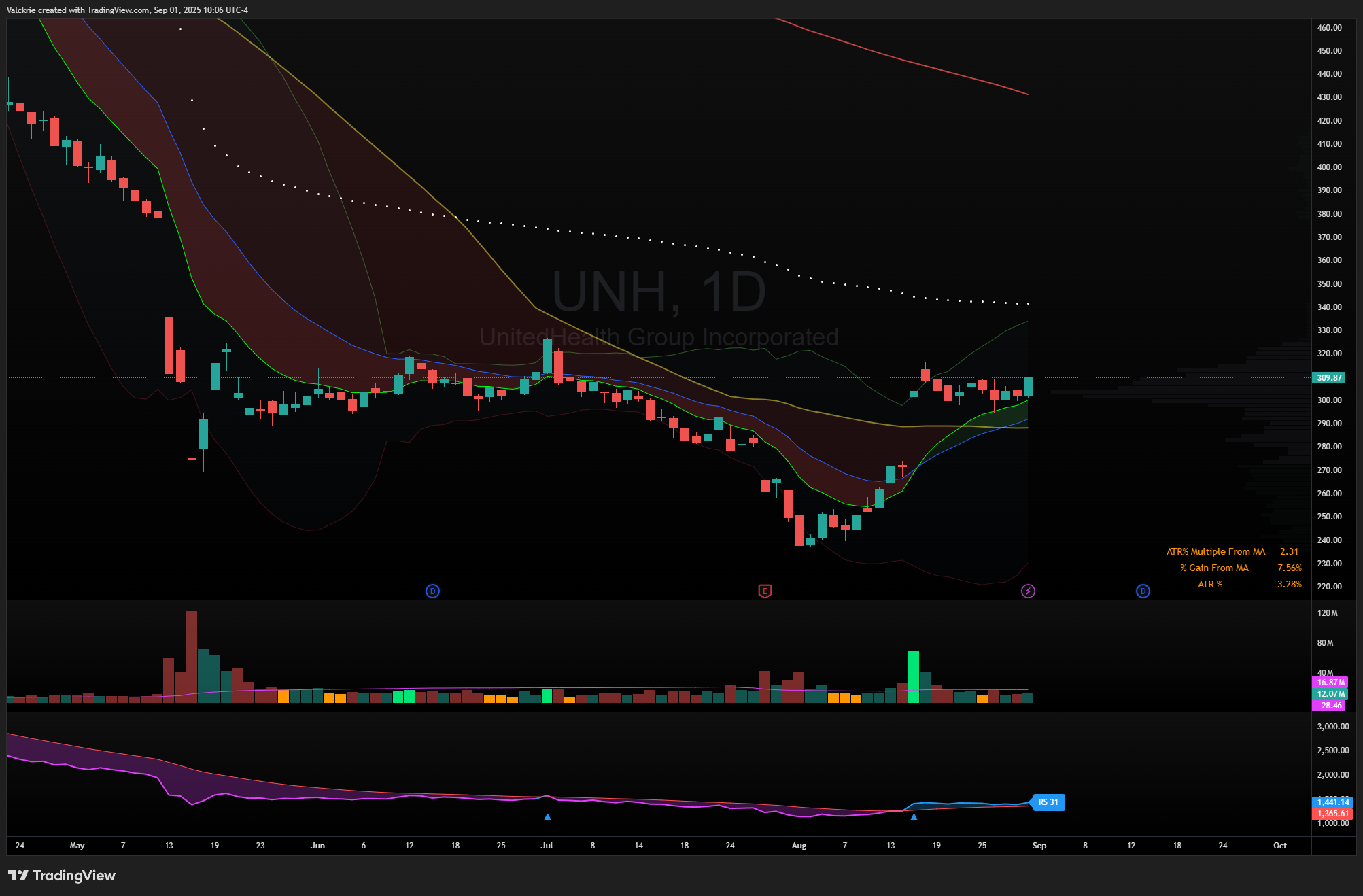Click the 'ATR% Multiple From MA' text
1363x896 pixels.
point(1215,551)
